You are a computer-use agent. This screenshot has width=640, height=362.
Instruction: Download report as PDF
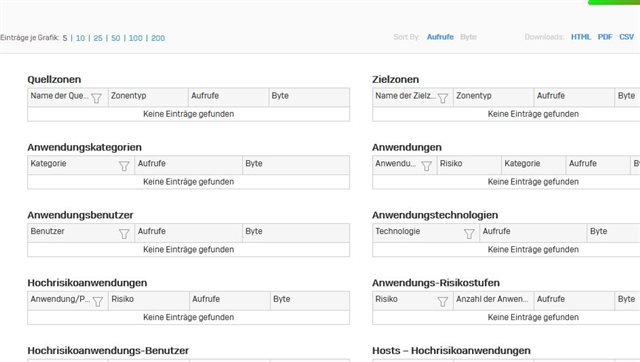(x=605, y=37)
